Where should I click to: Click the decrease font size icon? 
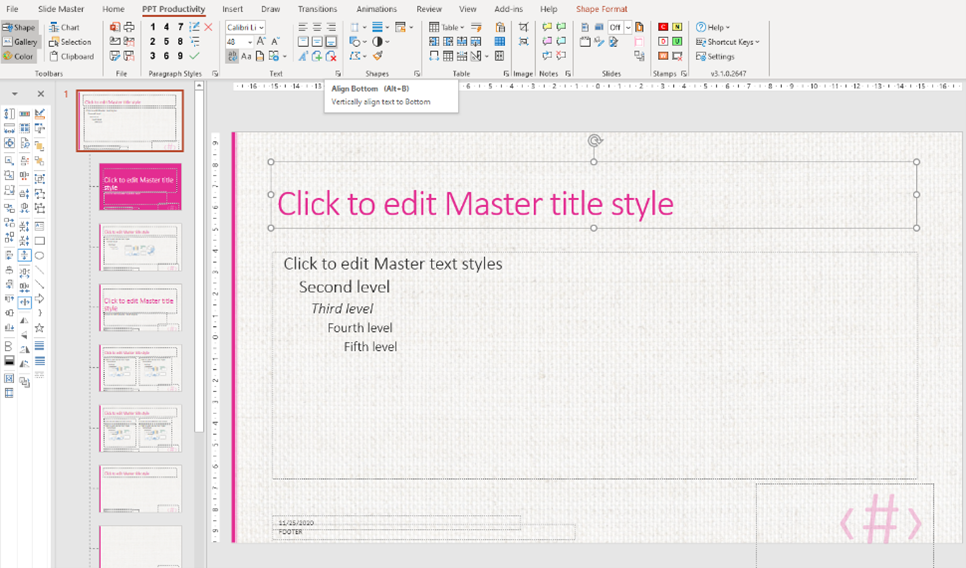(275, 41)
